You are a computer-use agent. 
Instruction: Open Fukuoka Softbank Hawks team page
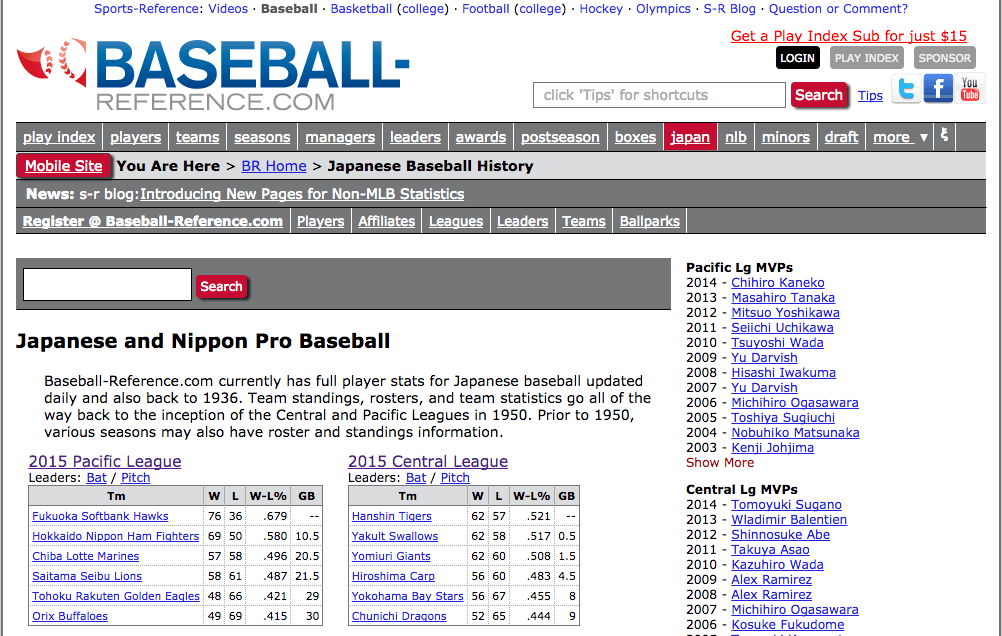tap(100, 516)
